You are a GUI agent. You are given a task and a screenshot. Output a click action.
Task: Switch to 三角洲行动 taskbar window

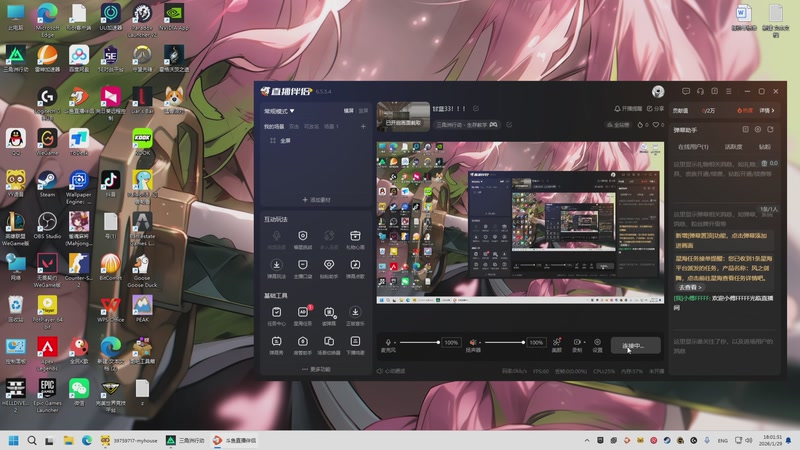pos(185,440)
